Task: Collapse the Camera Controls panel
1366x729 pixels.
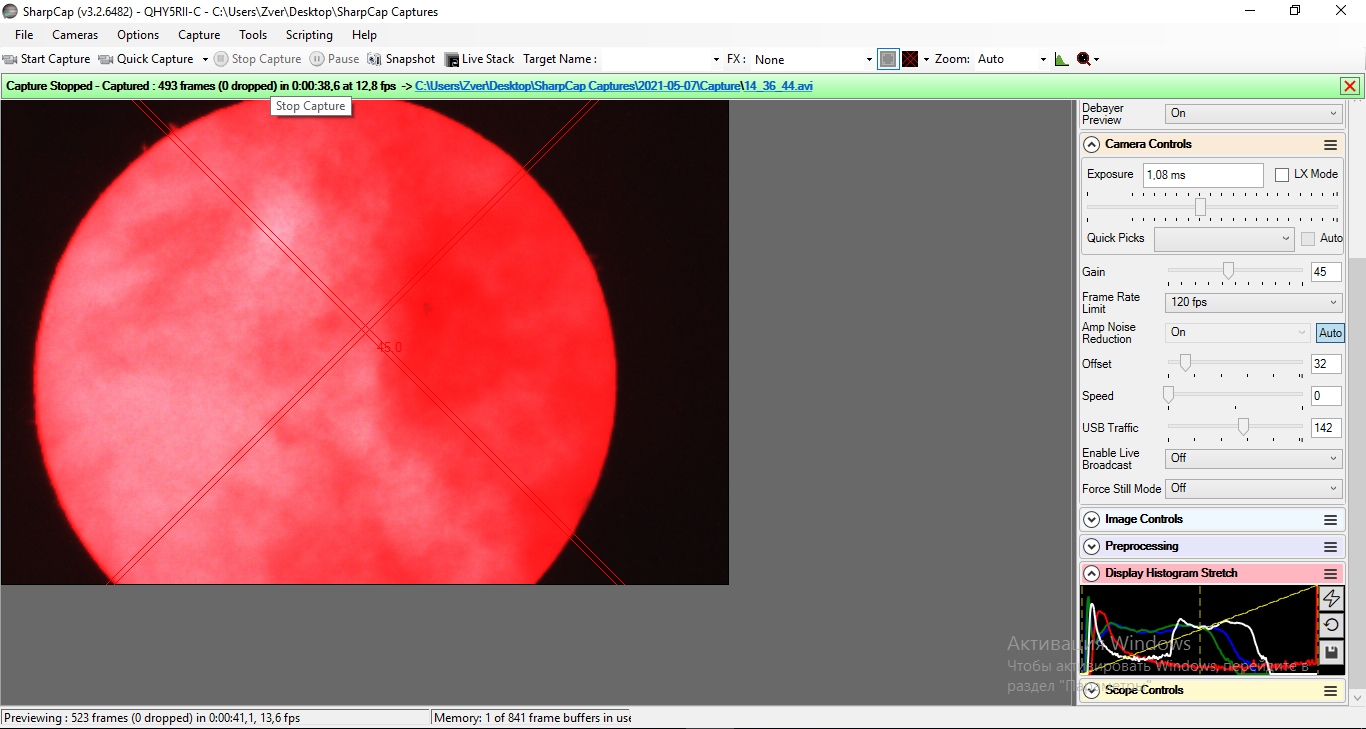Action: click(x=1092, y=144)
